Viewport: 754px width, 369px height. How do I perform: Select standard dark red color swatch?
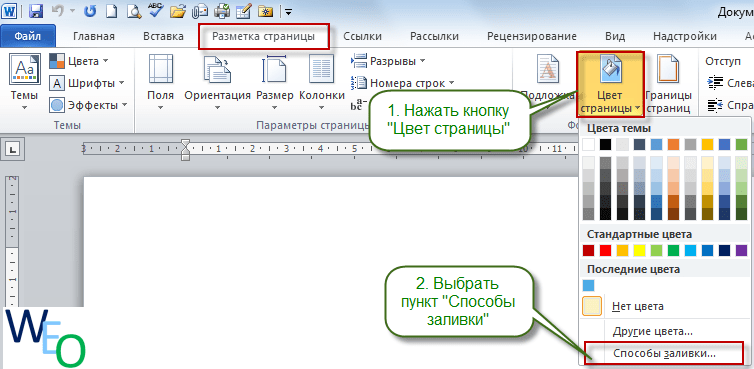(x=588, y=250)
